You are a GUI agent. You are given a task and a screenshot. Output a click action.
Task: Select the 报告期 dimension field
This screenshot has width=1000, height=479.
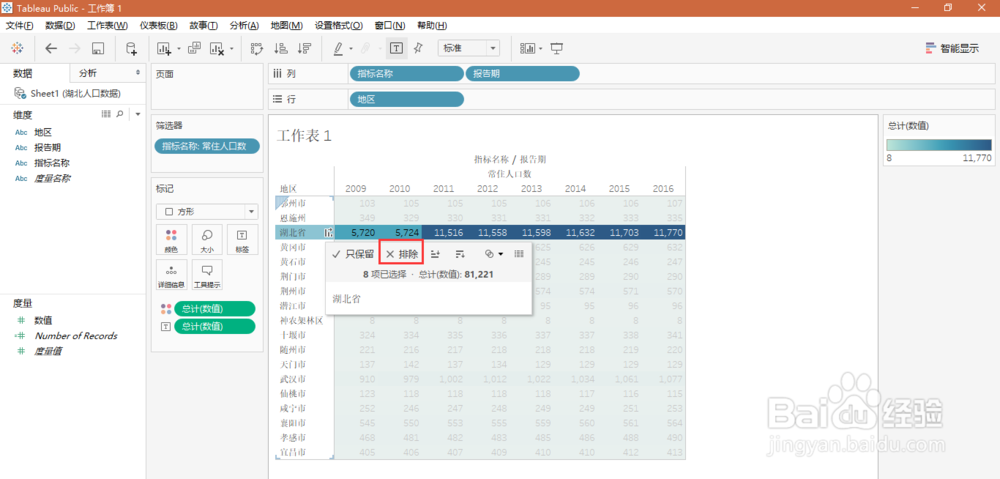(47, 147)
